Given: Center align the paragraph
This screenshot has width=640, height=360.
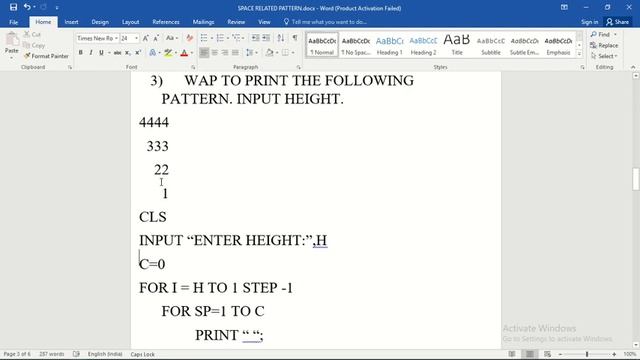Looking at the screenshot, I should click(214, 53).
